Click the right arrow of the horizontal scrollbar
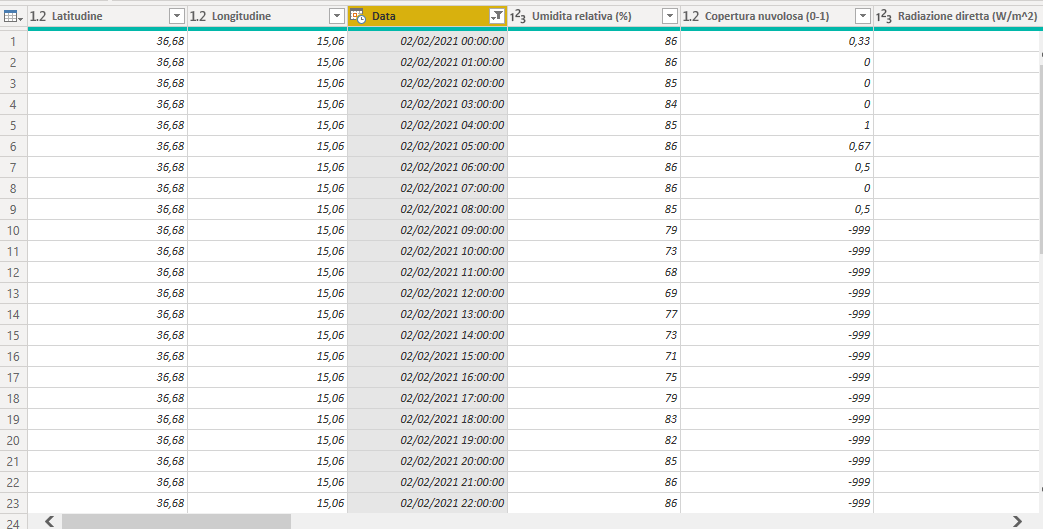 tap(1017, 521)
